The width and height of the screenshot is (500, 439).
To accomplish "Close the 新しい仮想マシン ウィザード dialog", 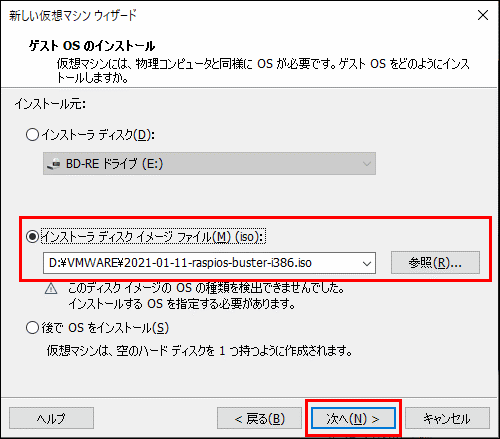I will [x=483, y=15].
